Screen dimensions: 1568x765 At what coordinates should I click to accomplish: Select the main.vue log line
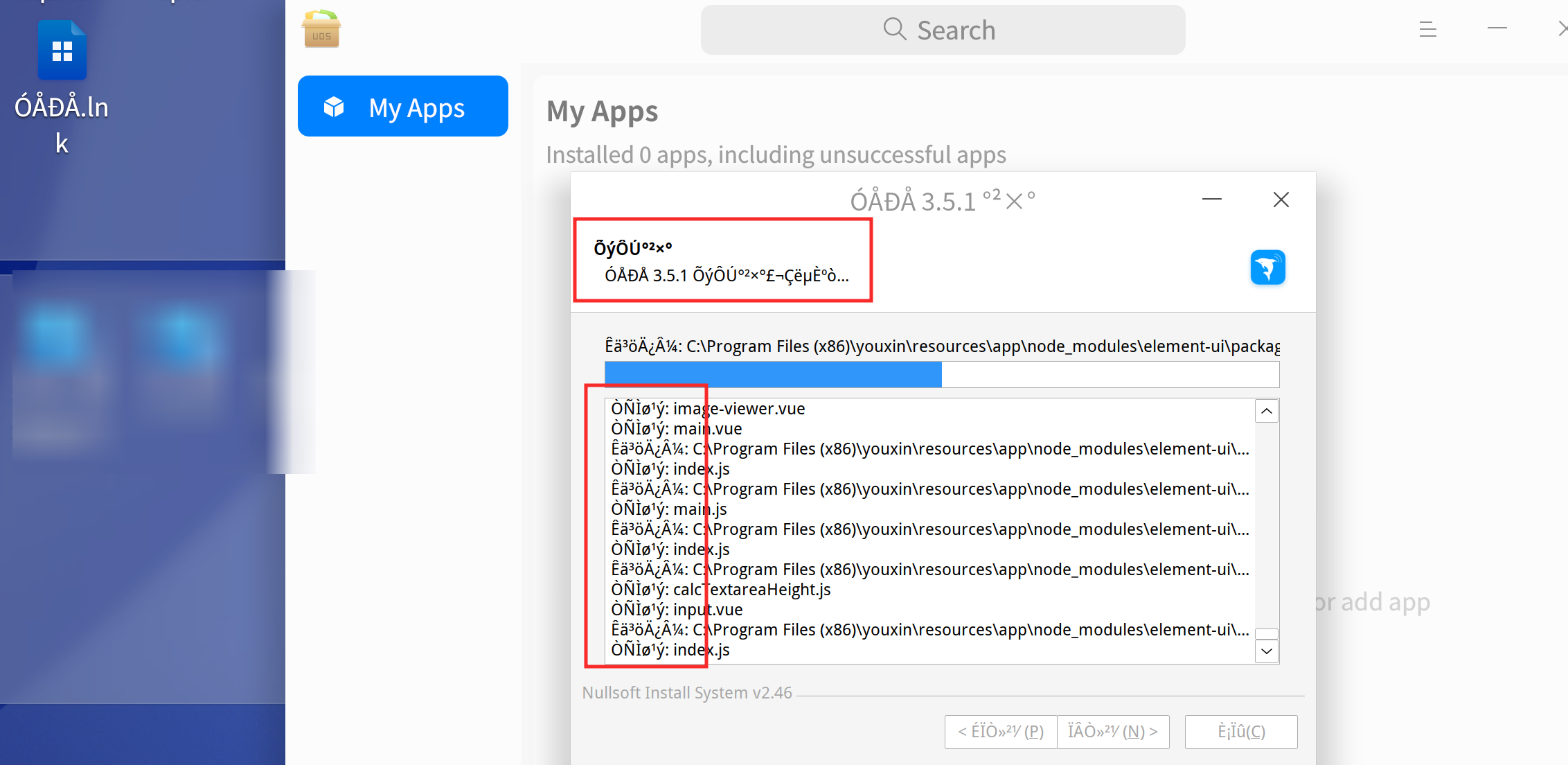coord(676,429)
